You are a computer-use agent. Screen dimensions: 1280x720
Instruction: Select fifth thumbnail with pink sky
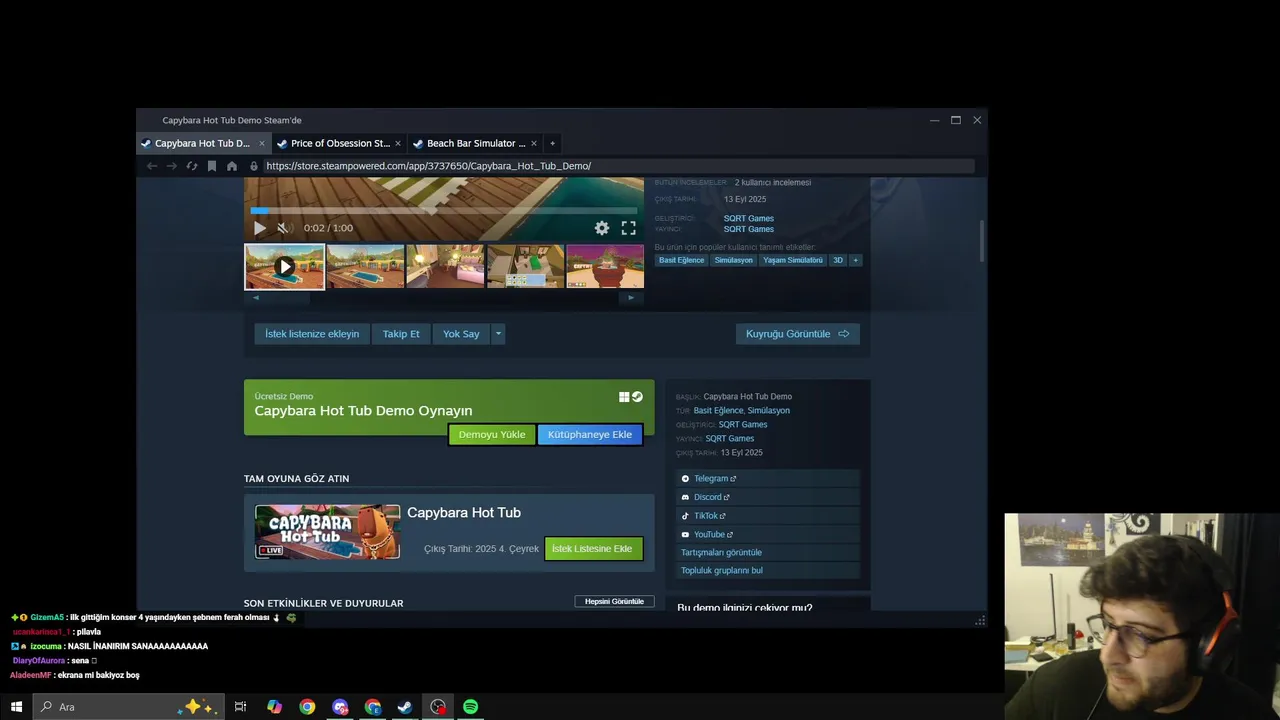[605, 267]
